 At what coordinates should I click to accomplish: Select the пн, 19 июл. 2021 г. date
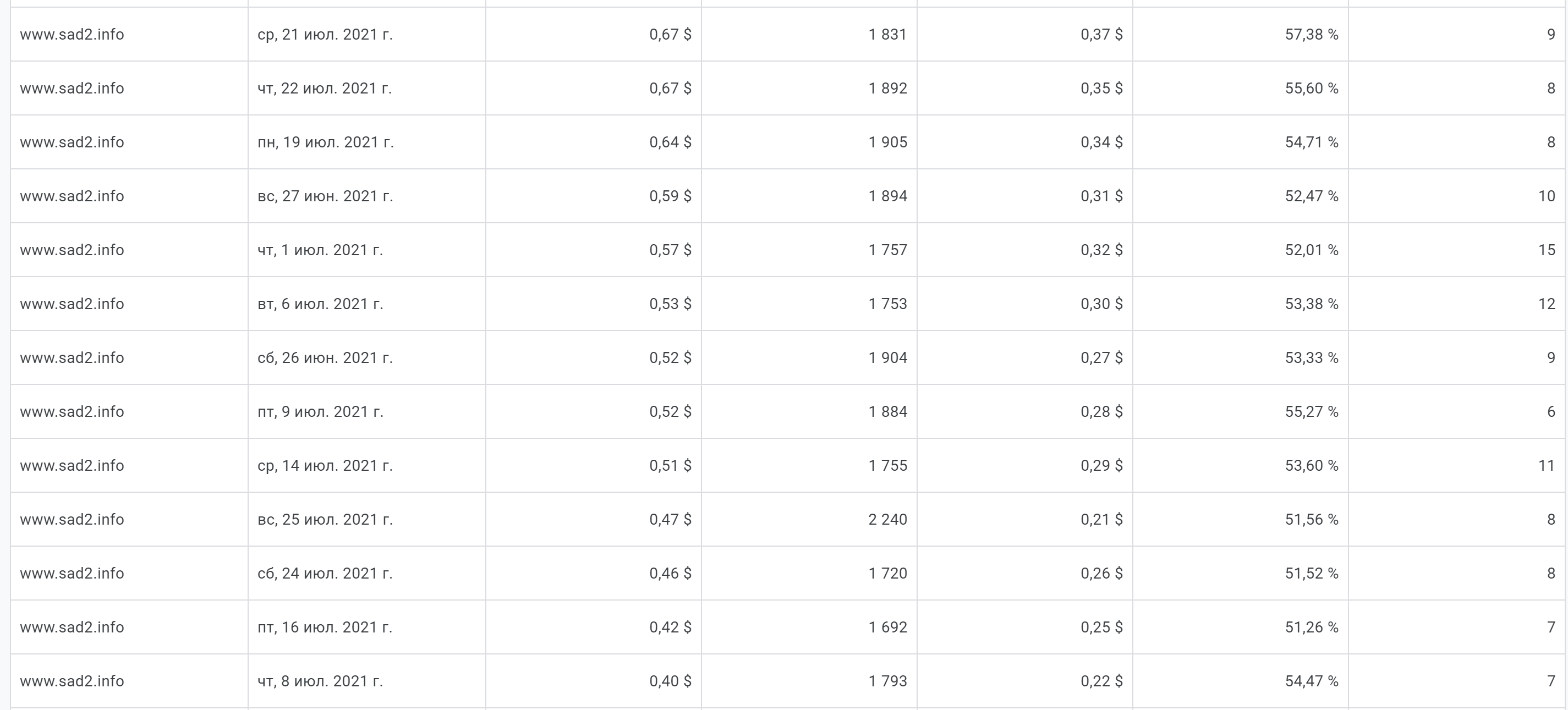(326, 142)
